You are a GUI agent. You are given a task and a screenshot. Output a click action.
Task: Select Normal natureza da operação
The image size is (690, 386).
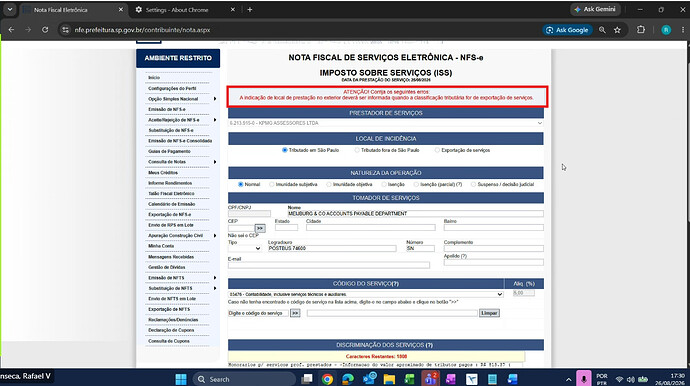pos(240,184)
